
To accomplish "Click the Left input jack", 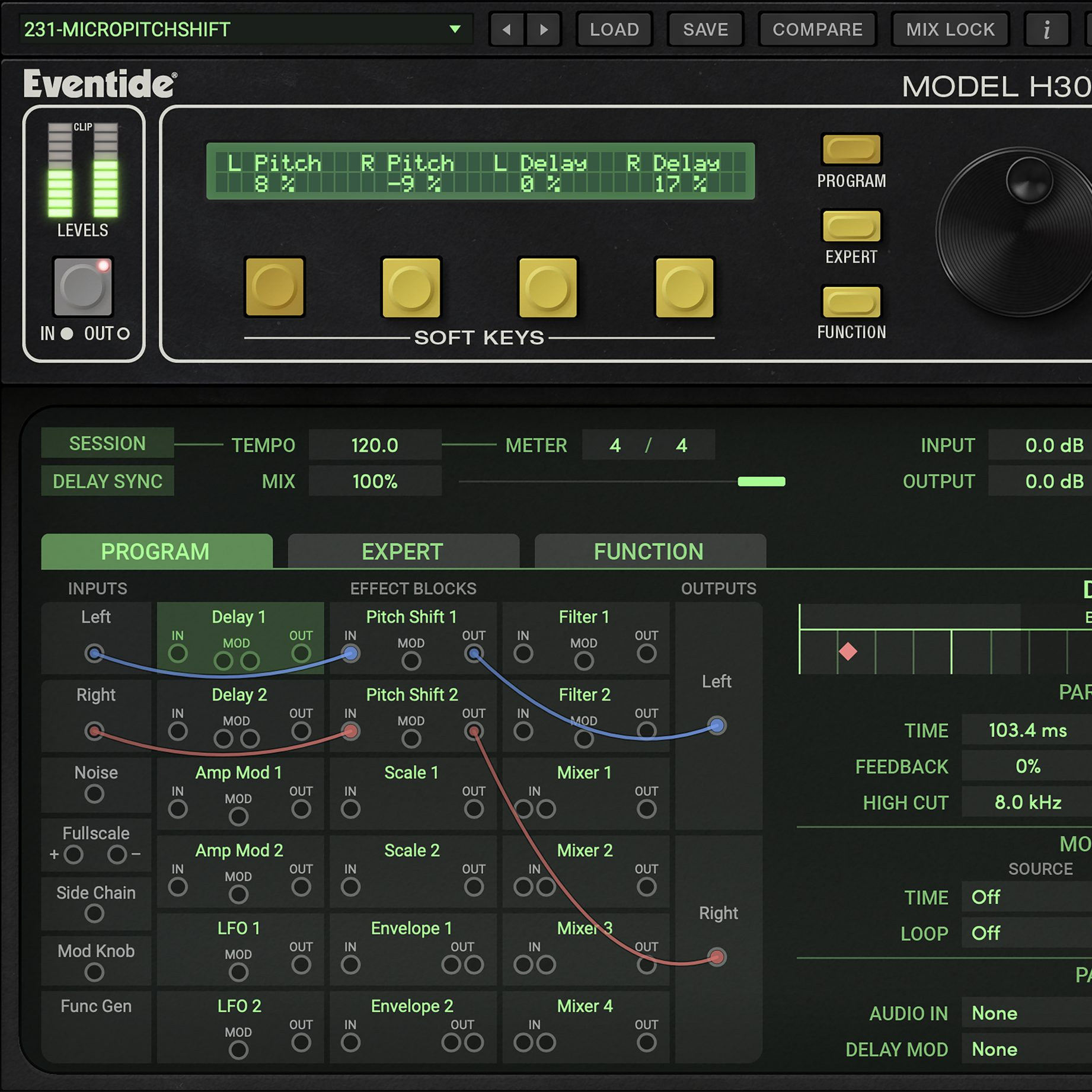I will [94, 653].
